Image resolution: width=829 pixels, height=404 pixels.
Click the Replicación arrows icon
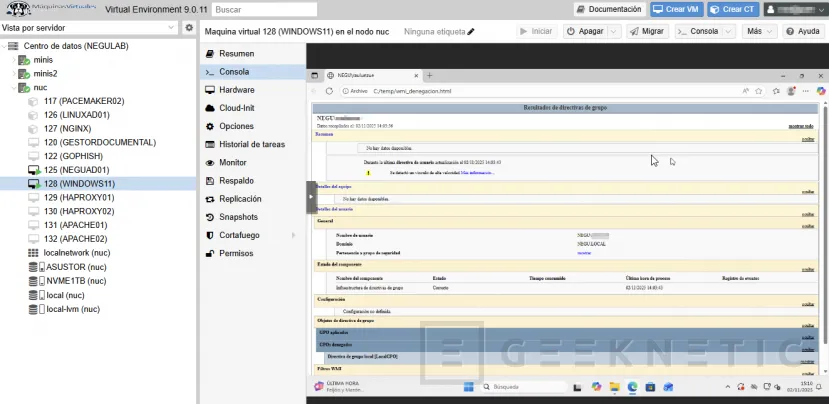coord(209,199)
